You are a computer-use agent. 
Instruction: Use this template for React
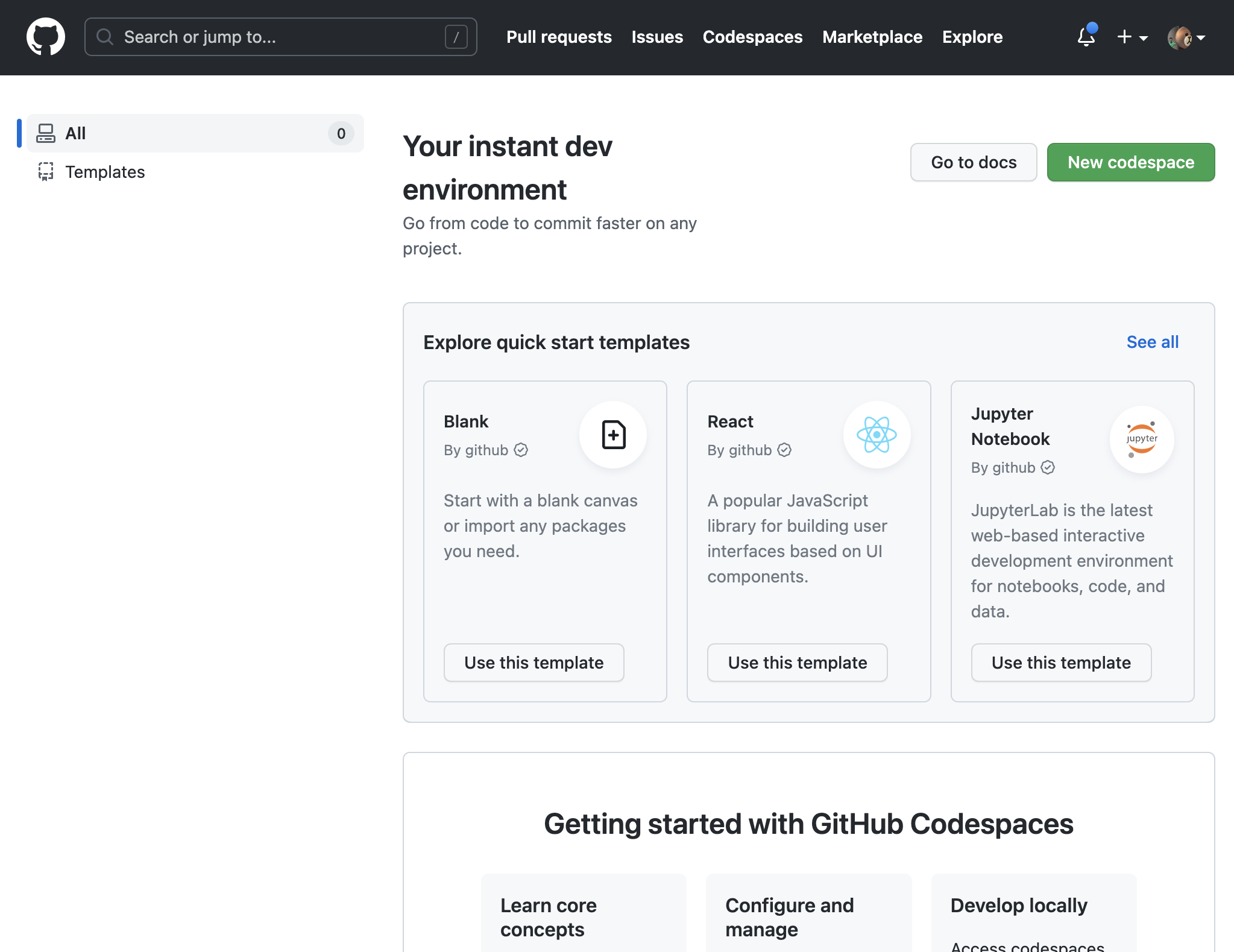pos(797,663)
